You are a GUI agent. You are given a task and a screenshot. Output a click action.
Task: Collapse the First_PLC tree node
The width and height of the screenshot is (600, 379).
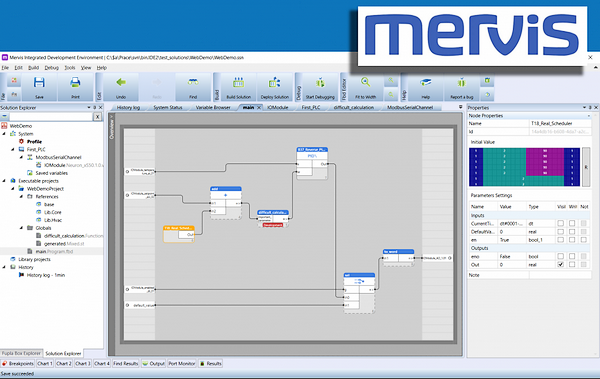coord(13,149)
